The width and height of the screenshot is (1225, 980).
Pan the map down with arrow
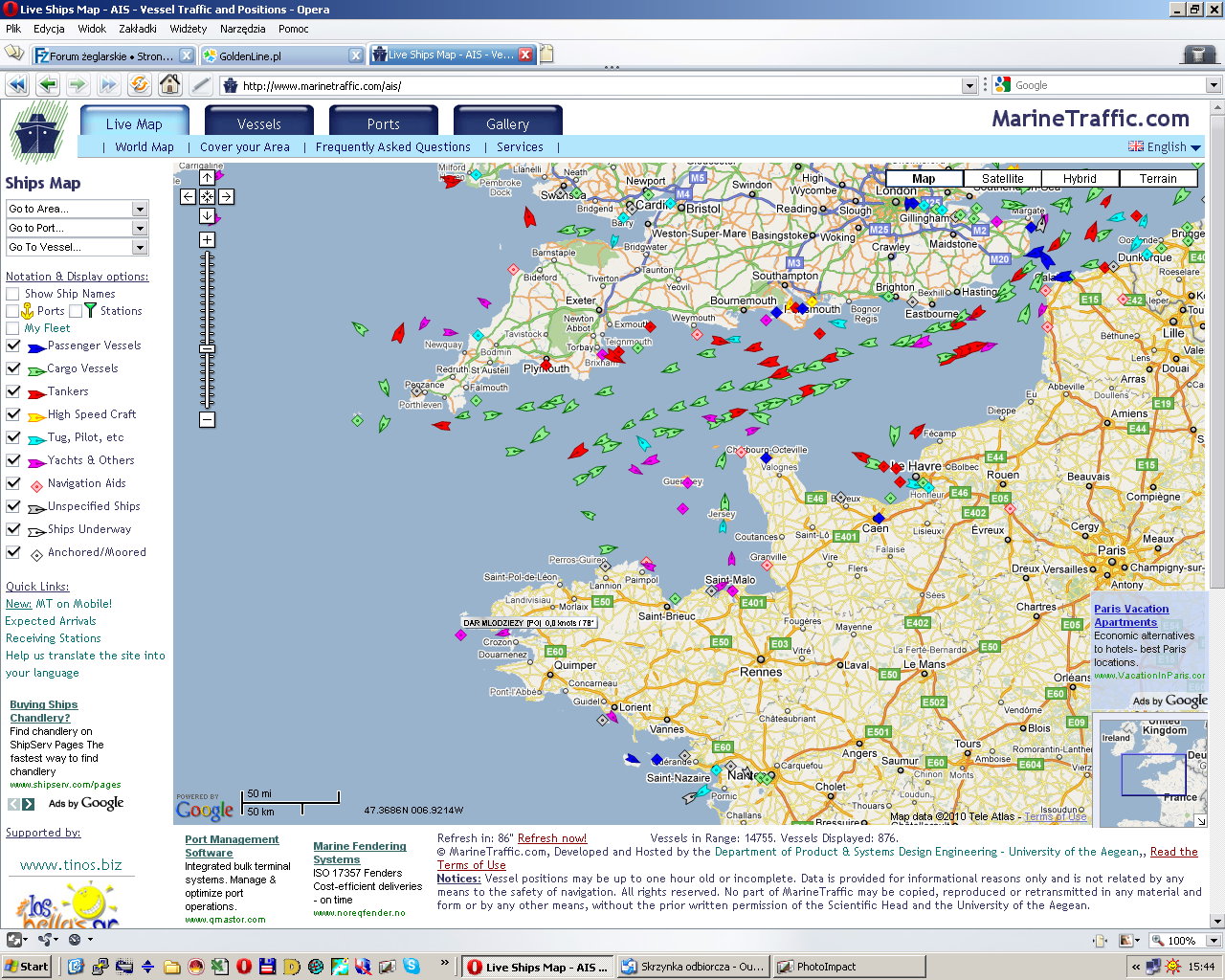(x=207, y=215)
